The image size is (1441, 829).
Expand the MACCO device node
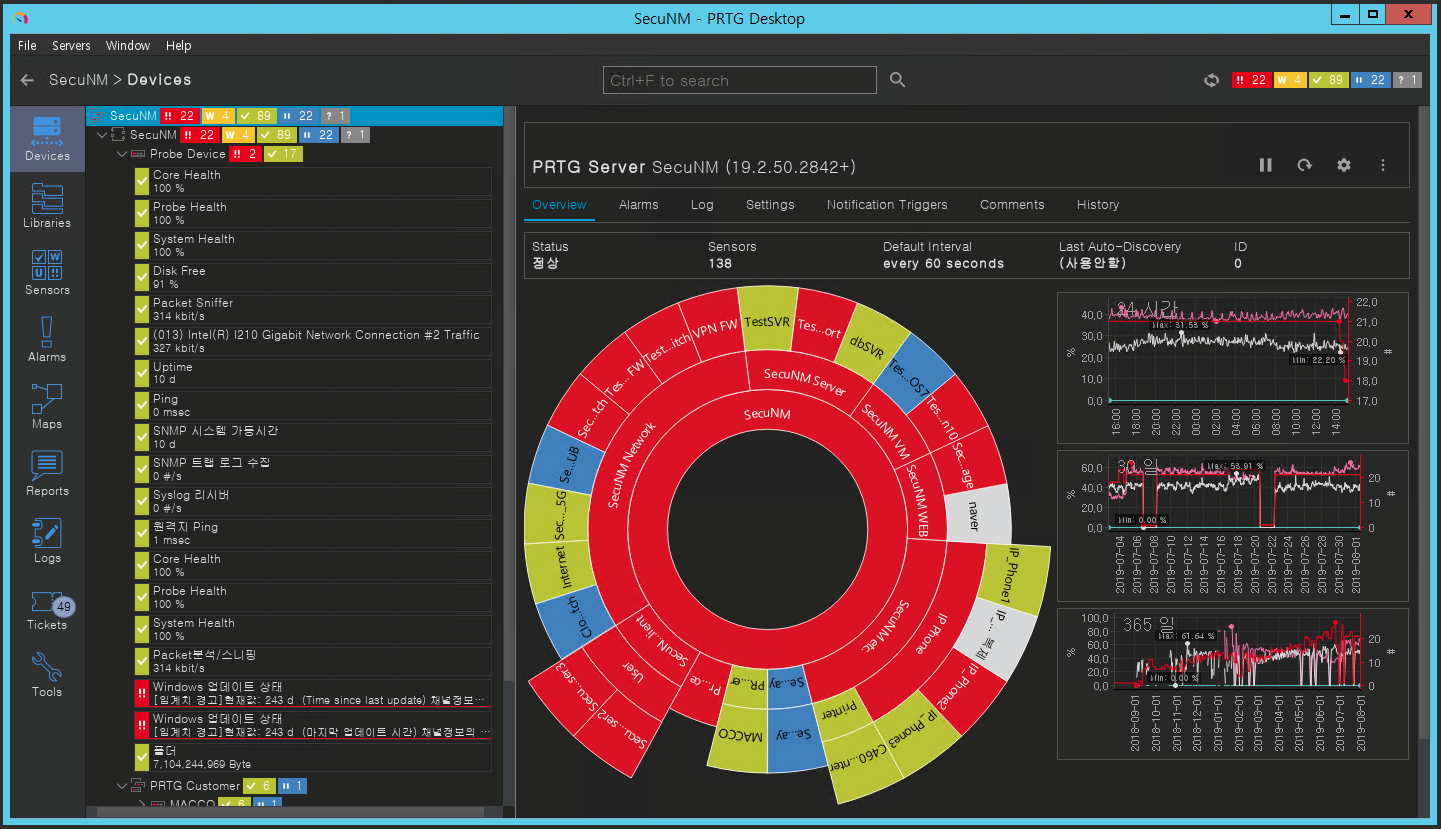[142, 804]
